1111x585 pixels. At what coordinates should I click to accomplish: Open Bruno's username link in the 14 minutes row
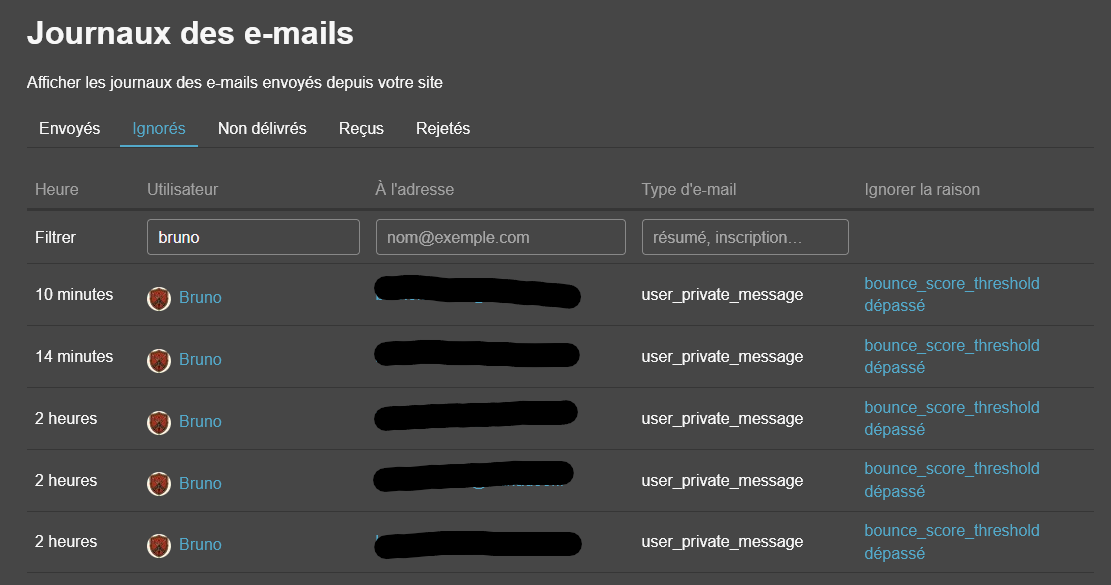(200, 360)
